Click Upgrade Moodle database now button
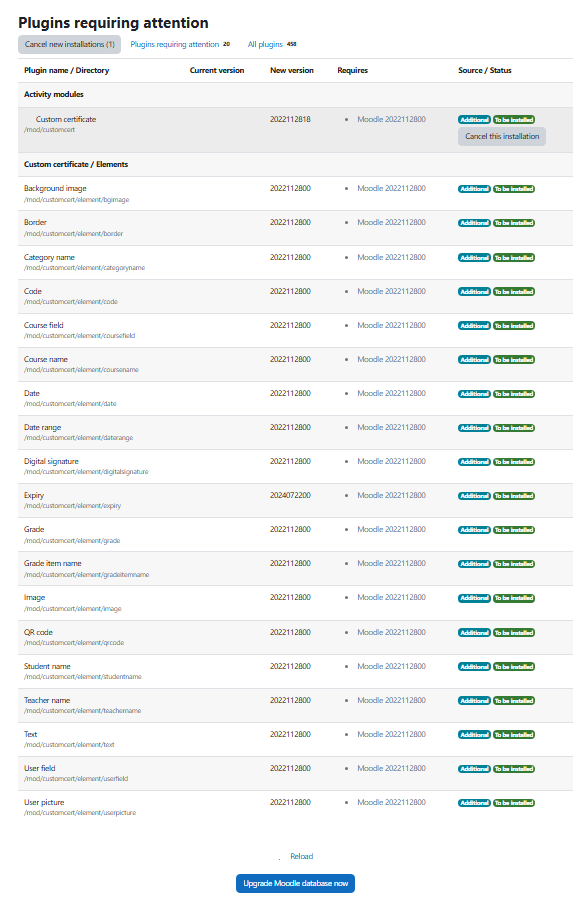 295,883
